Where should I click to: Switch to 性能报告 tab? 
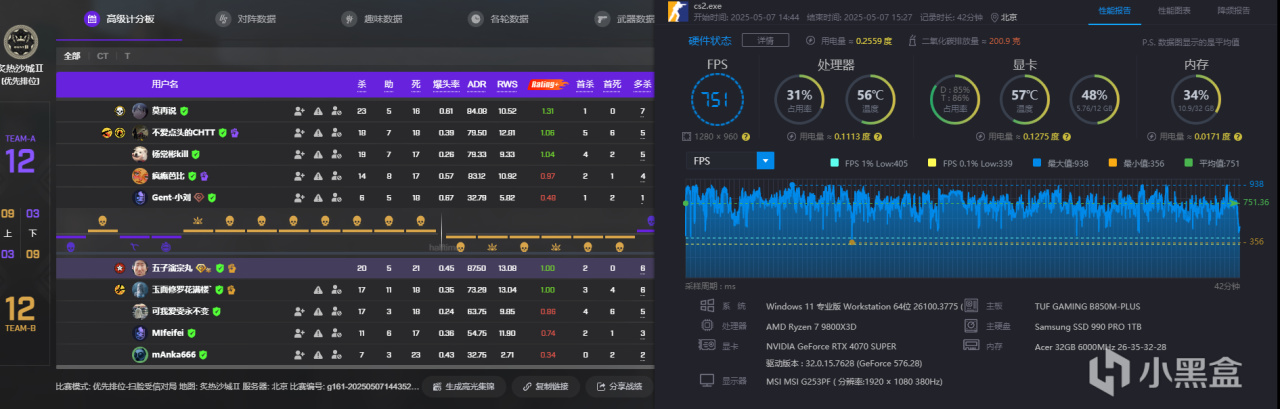click(1115, 11)
